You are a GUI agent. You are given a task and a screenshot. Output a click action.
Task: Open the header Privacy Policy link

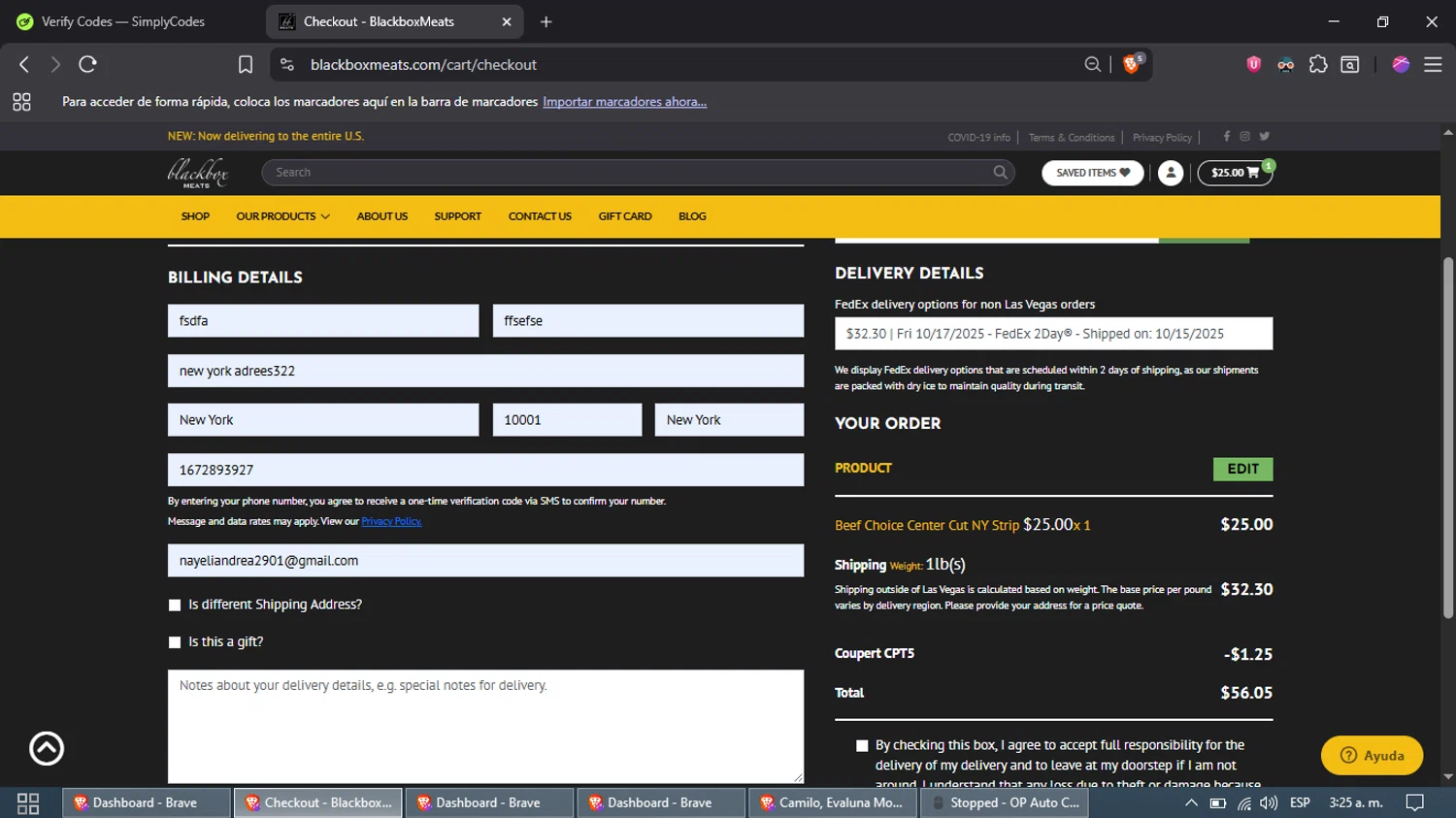tap(1162, 138)
